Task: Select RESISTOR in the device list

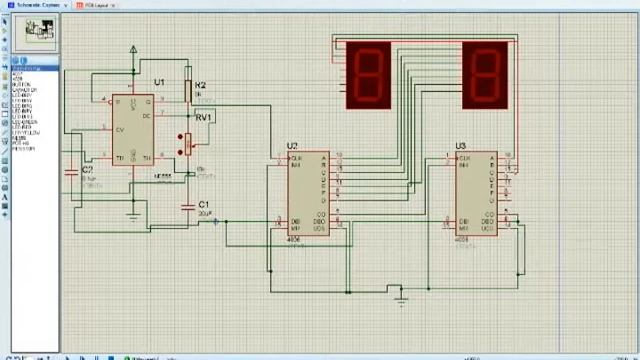Action: (23, 149)
